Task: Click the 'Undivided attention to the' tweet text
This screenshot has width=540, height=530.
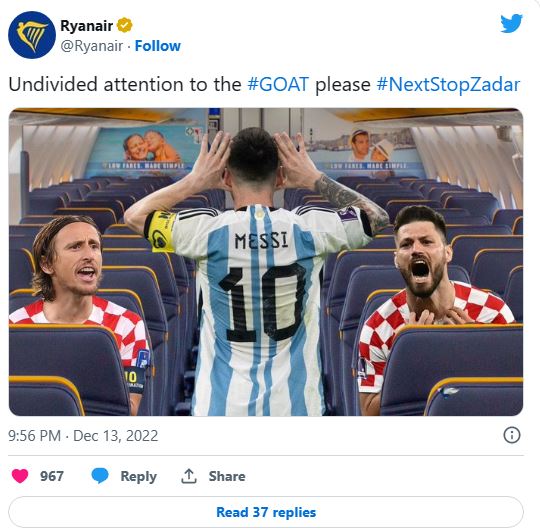Action: tap(125, 84)
